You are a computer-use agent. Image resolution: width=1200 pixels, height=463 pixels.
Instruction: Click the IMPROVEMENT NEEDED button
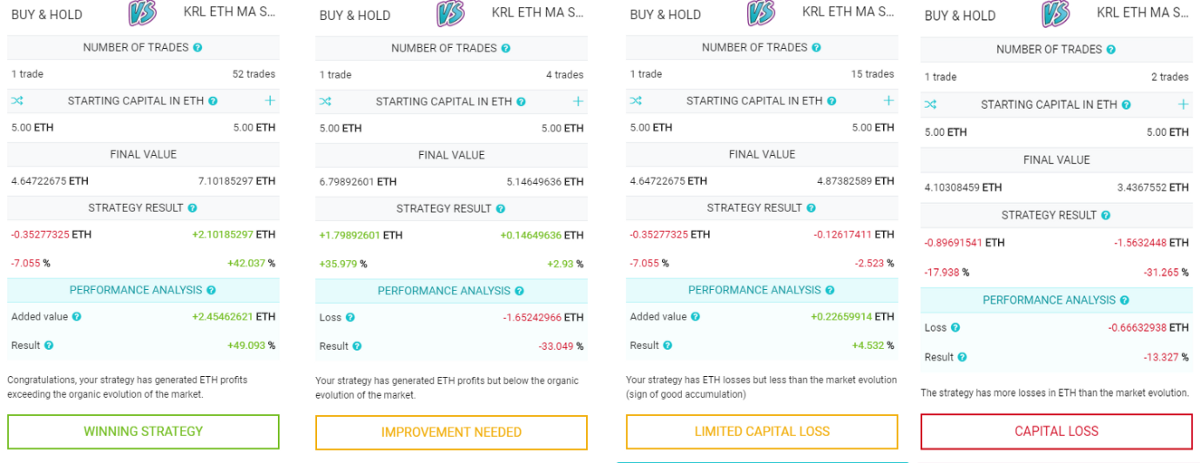pos(451,432)
